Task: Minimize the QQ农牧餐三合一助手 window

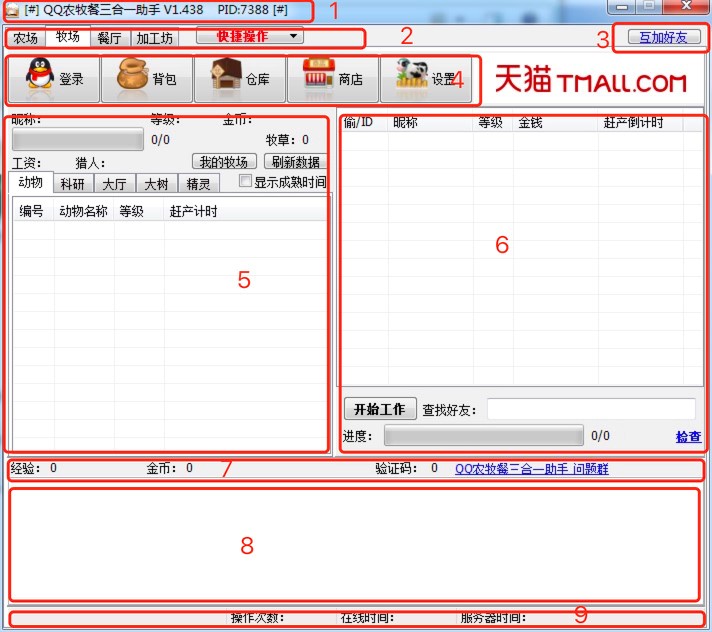Action: 622,6
